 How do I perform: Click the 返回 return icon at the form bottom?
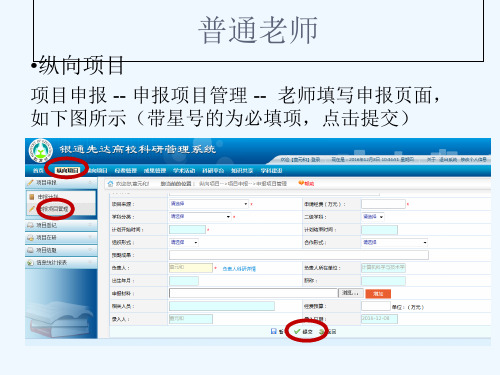coord(322,332)
